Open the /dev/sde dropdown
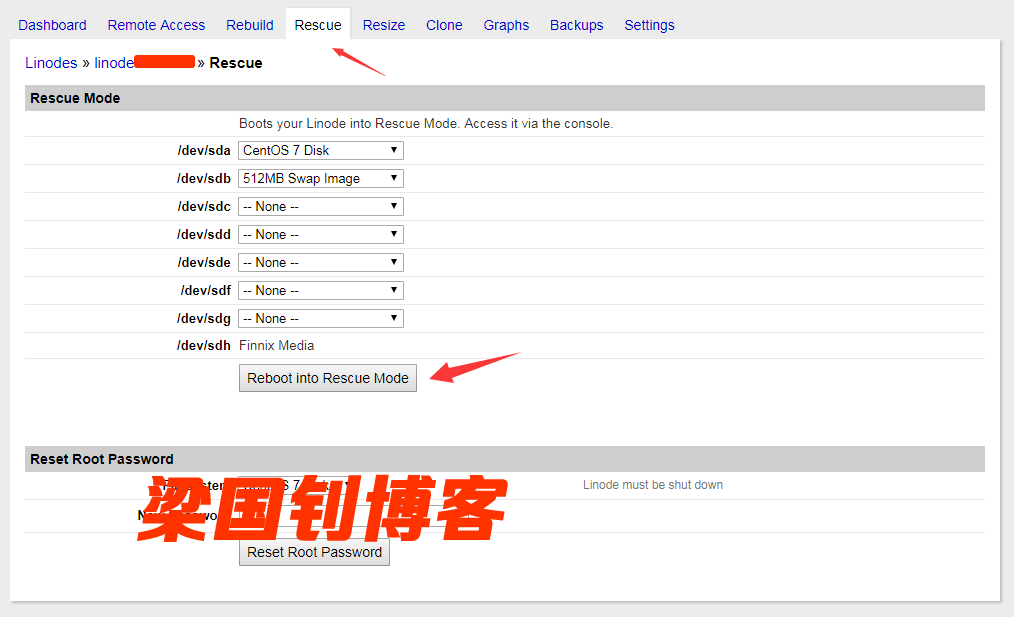Image resolution: width=1014 pixels, height=617 pixels. (321, 263)
